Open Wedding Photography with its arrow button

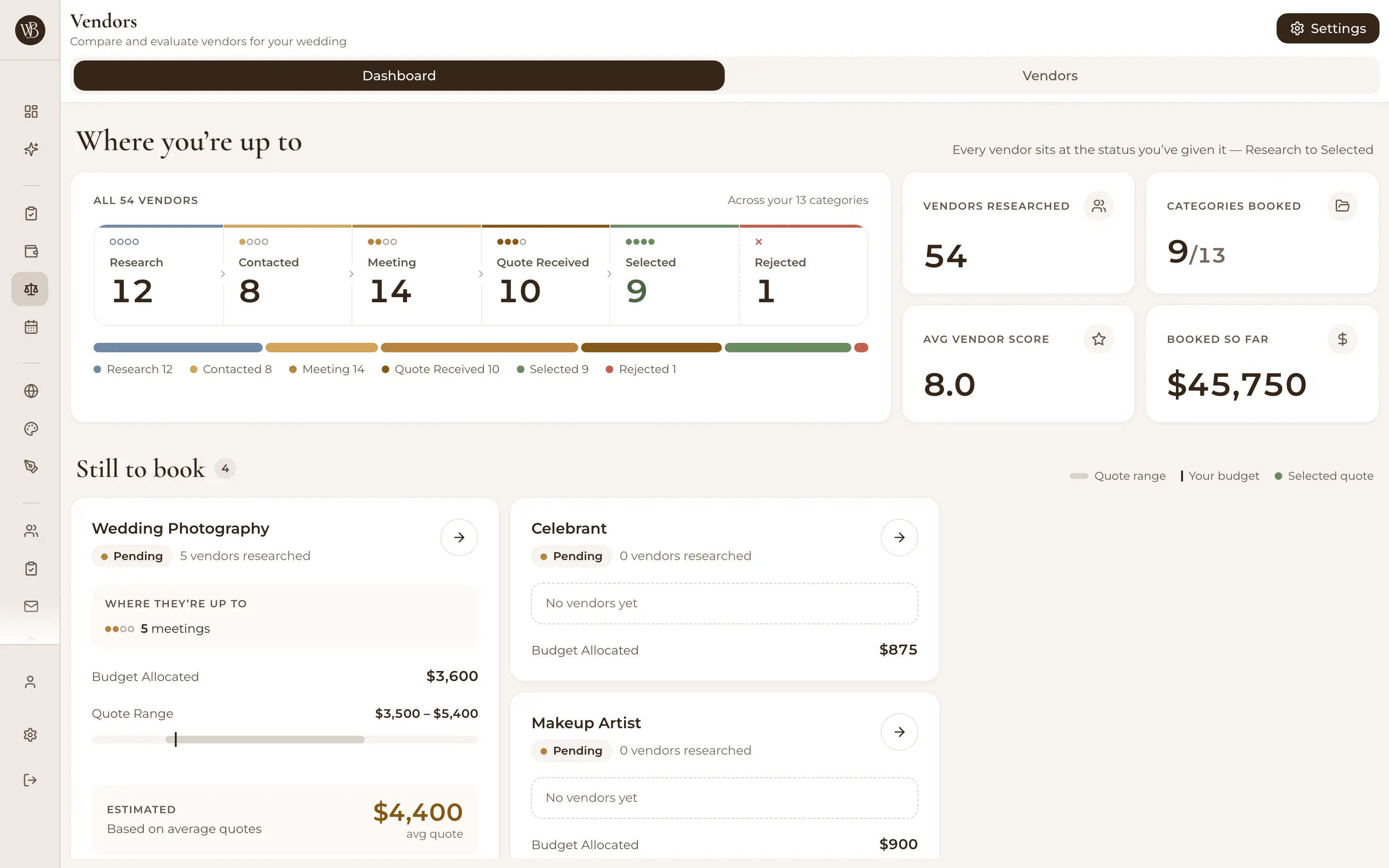(x=459, y=537)
